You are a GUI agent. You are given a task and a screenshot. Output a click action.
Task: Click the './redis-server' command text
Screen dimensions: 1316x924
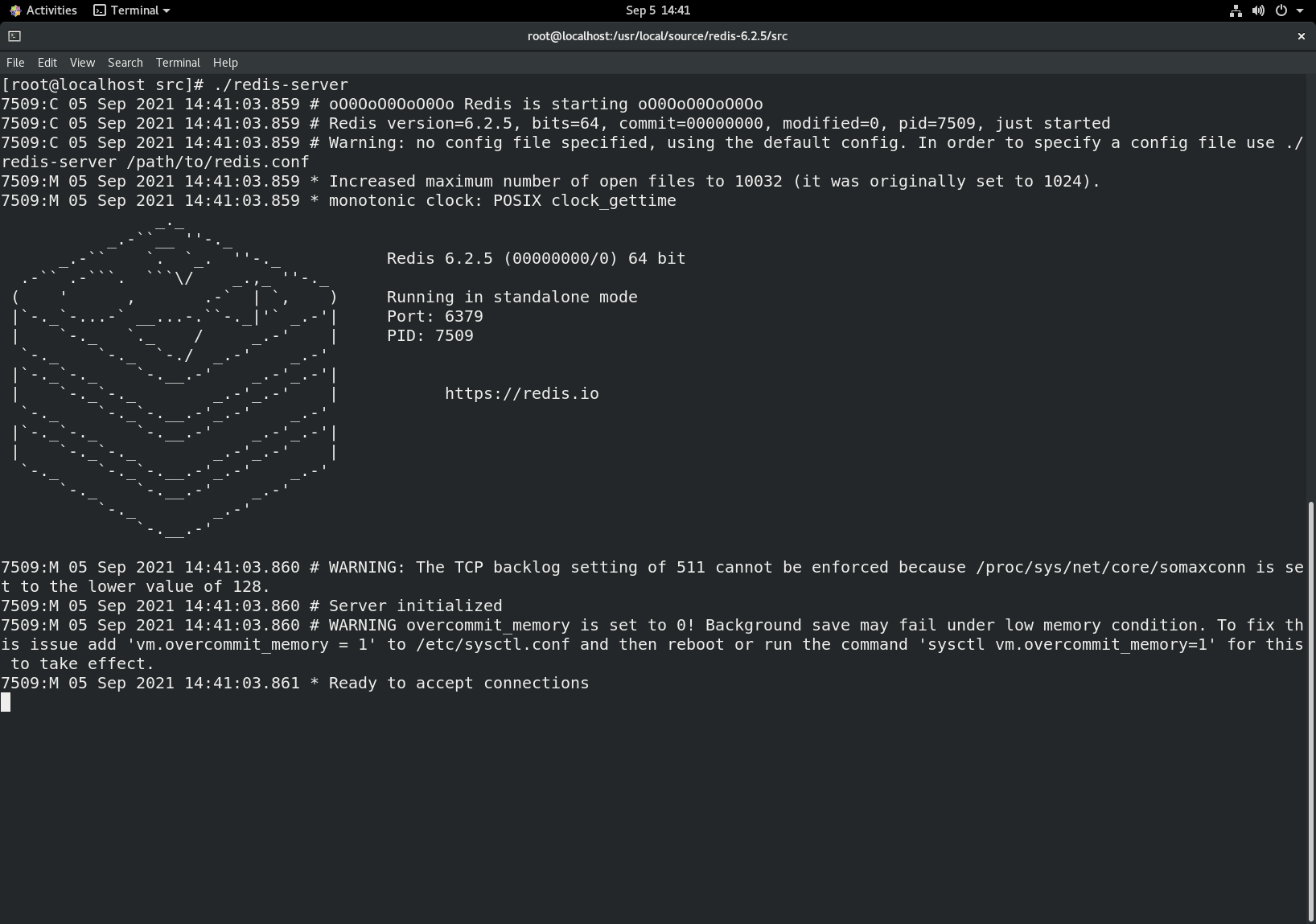tap(281, 84)
